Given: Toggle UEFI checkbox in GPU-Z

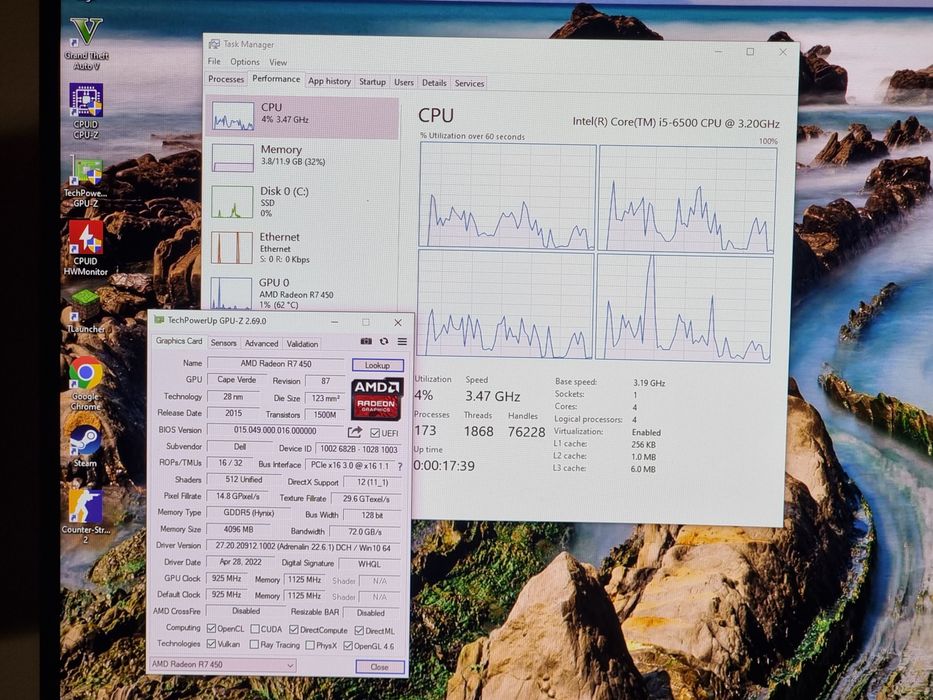Looking at the screenshot, I should point(375,433).
